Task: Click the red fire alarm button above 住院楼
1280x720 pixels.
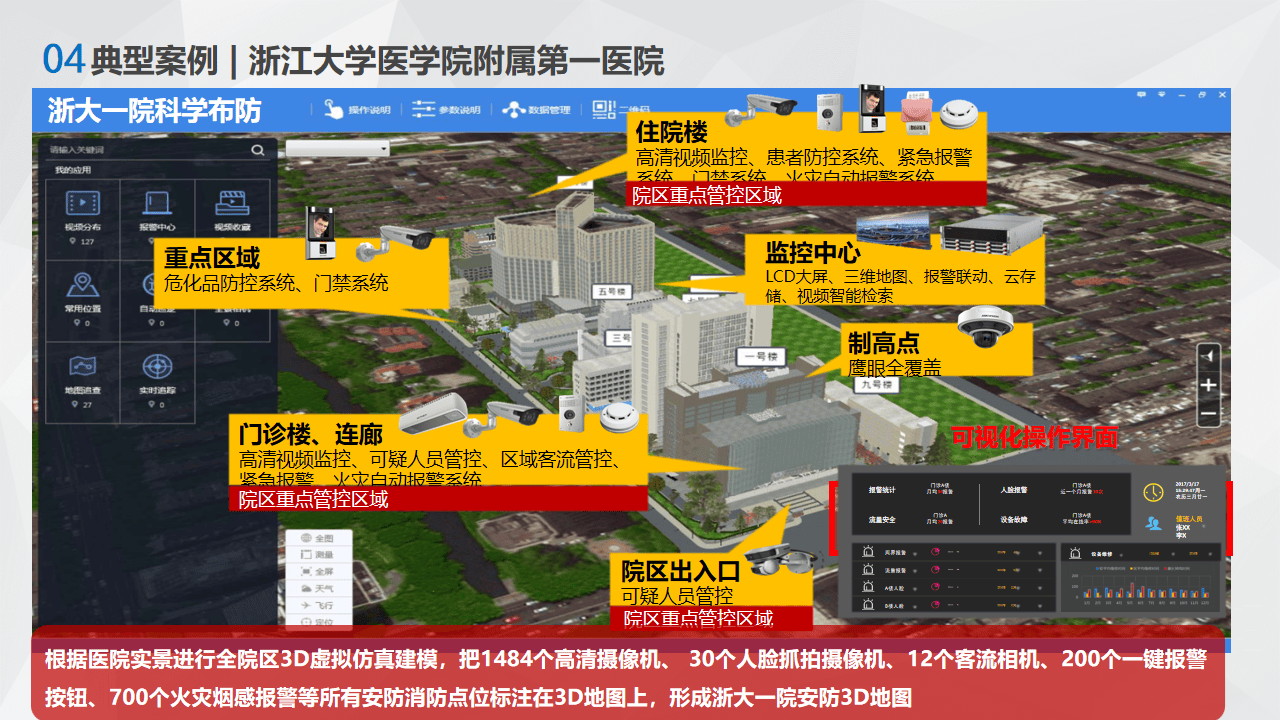Action: click(917, 113)
